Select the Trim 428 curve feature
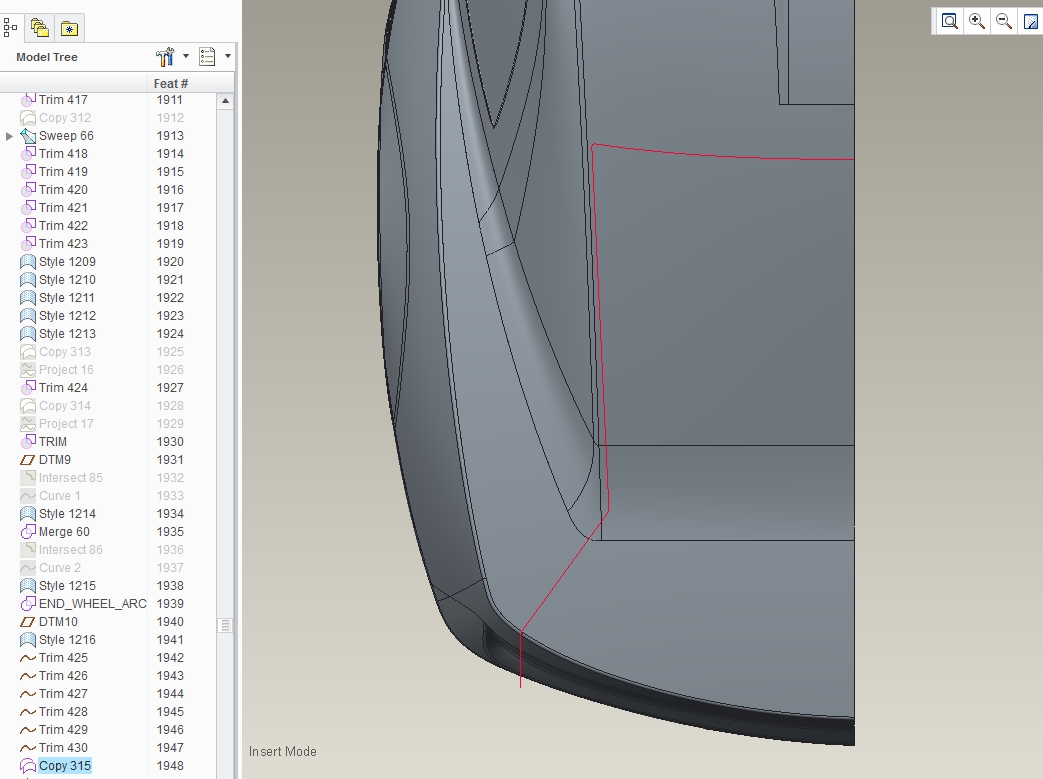This screenshot has width=1043, height=779. click(63, 711)
